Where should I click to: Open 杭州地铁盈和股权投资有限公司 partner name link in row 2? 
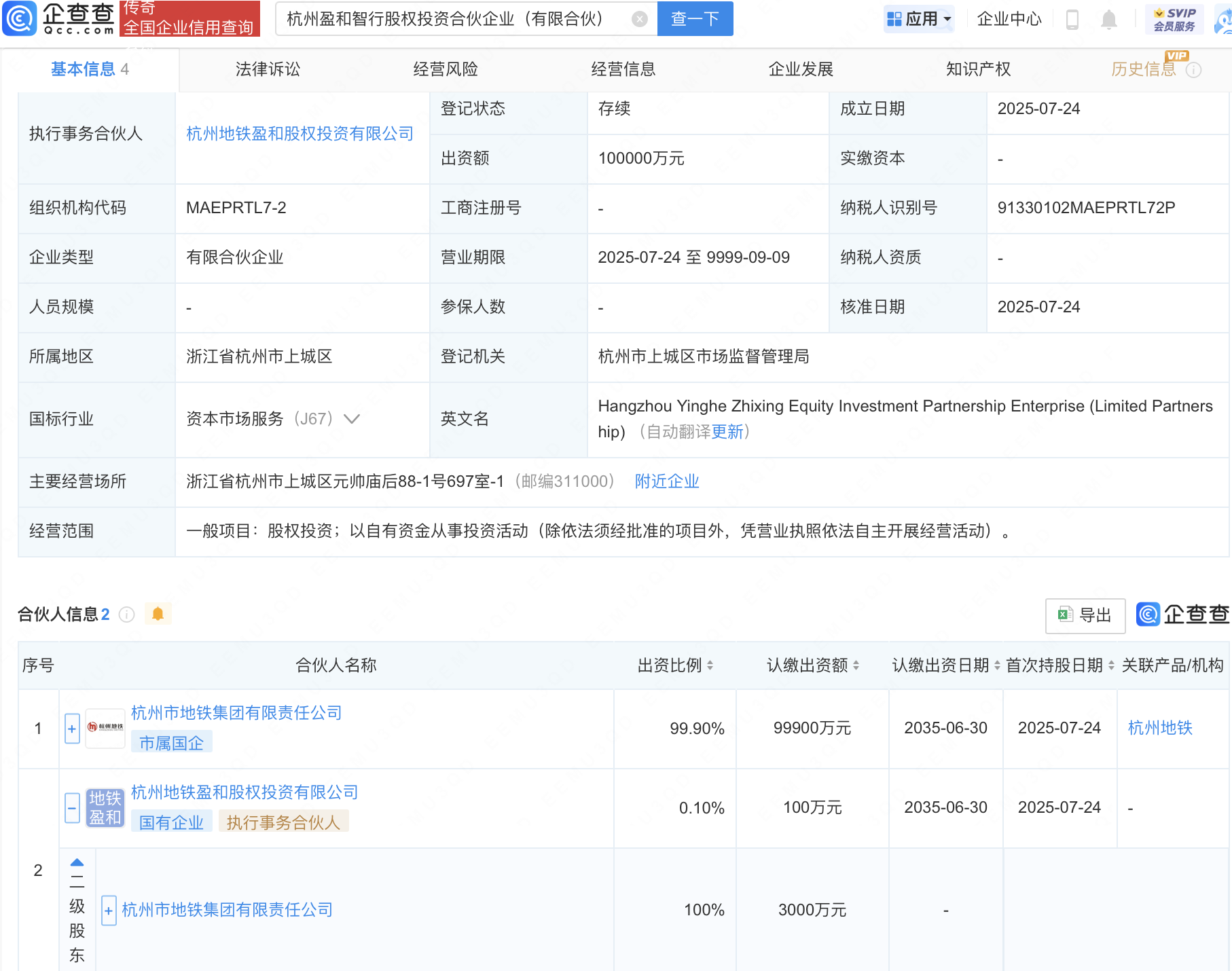coord(244,792)
